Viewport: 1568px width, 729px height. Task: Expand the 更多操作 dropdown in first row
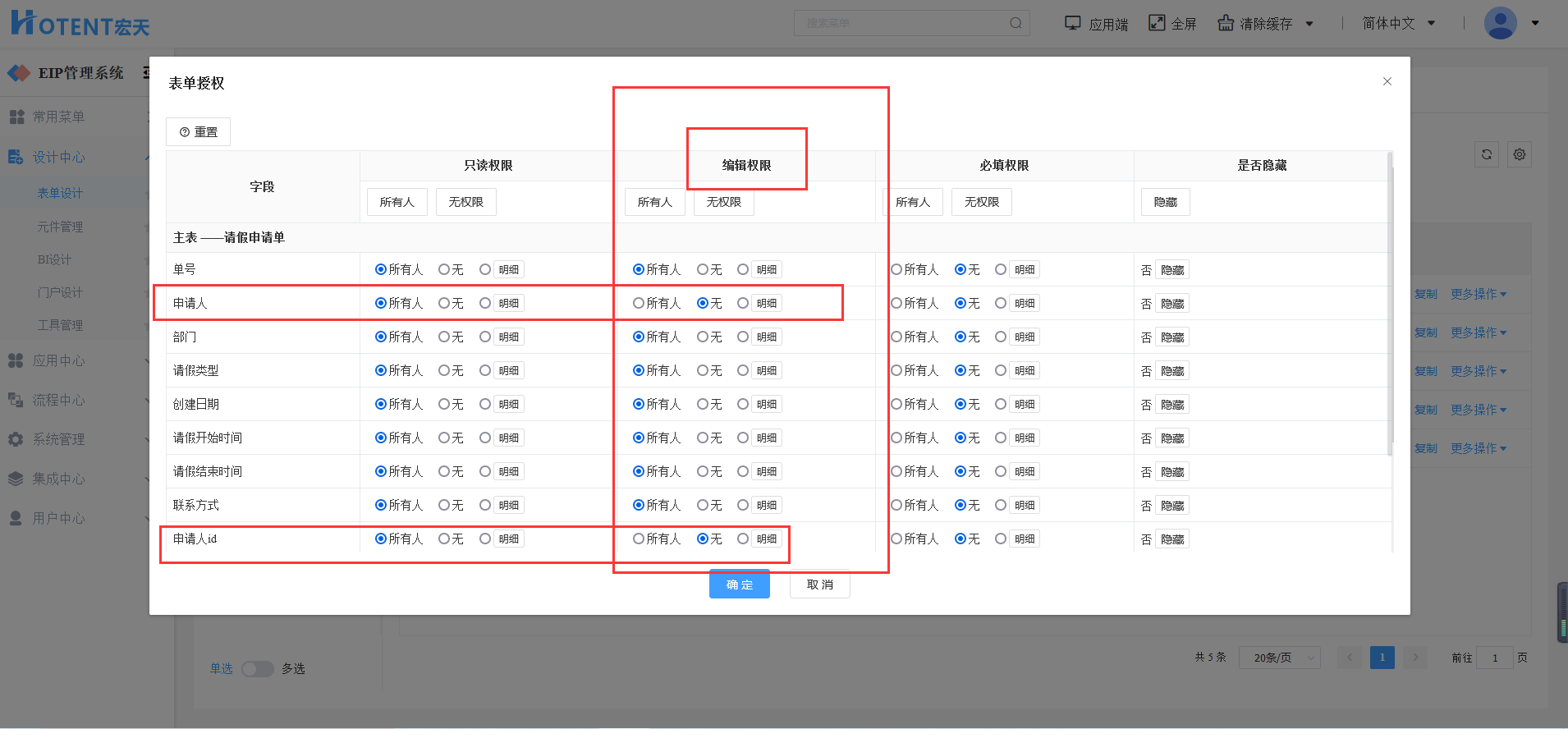pos(1478,294)
